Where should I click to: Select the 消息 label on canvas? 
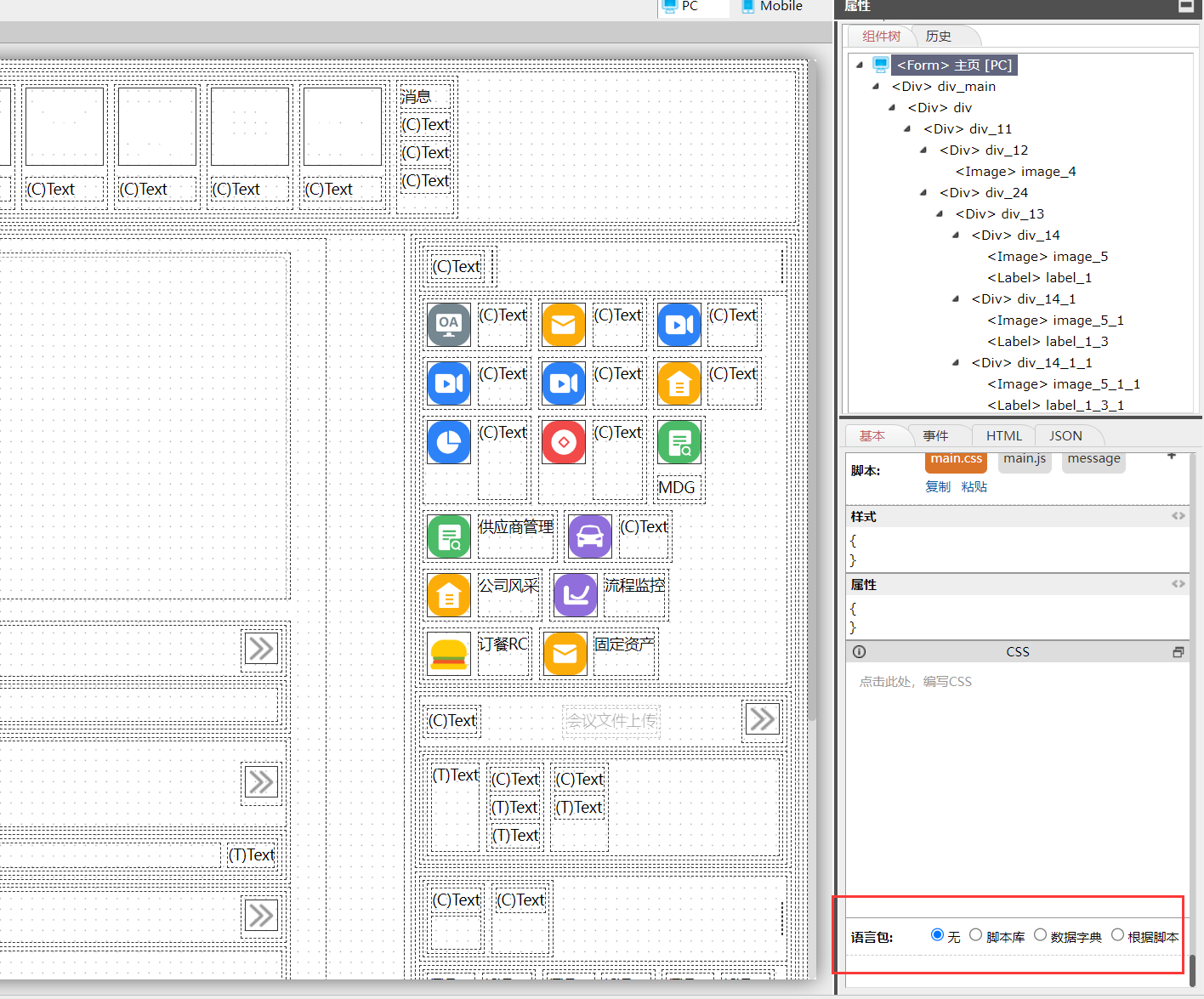pos(416,97)
